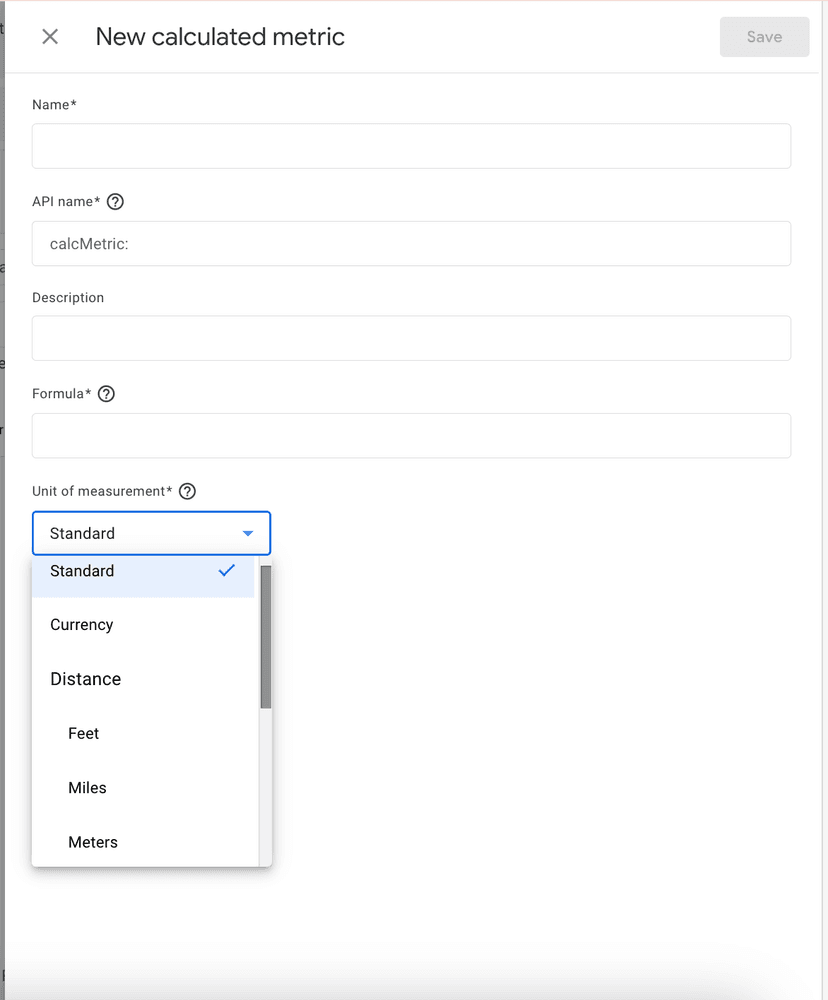The height and width of the screenshot is (1000, 828).
Task: Save the new calculated metric
Action: (764, 36)
